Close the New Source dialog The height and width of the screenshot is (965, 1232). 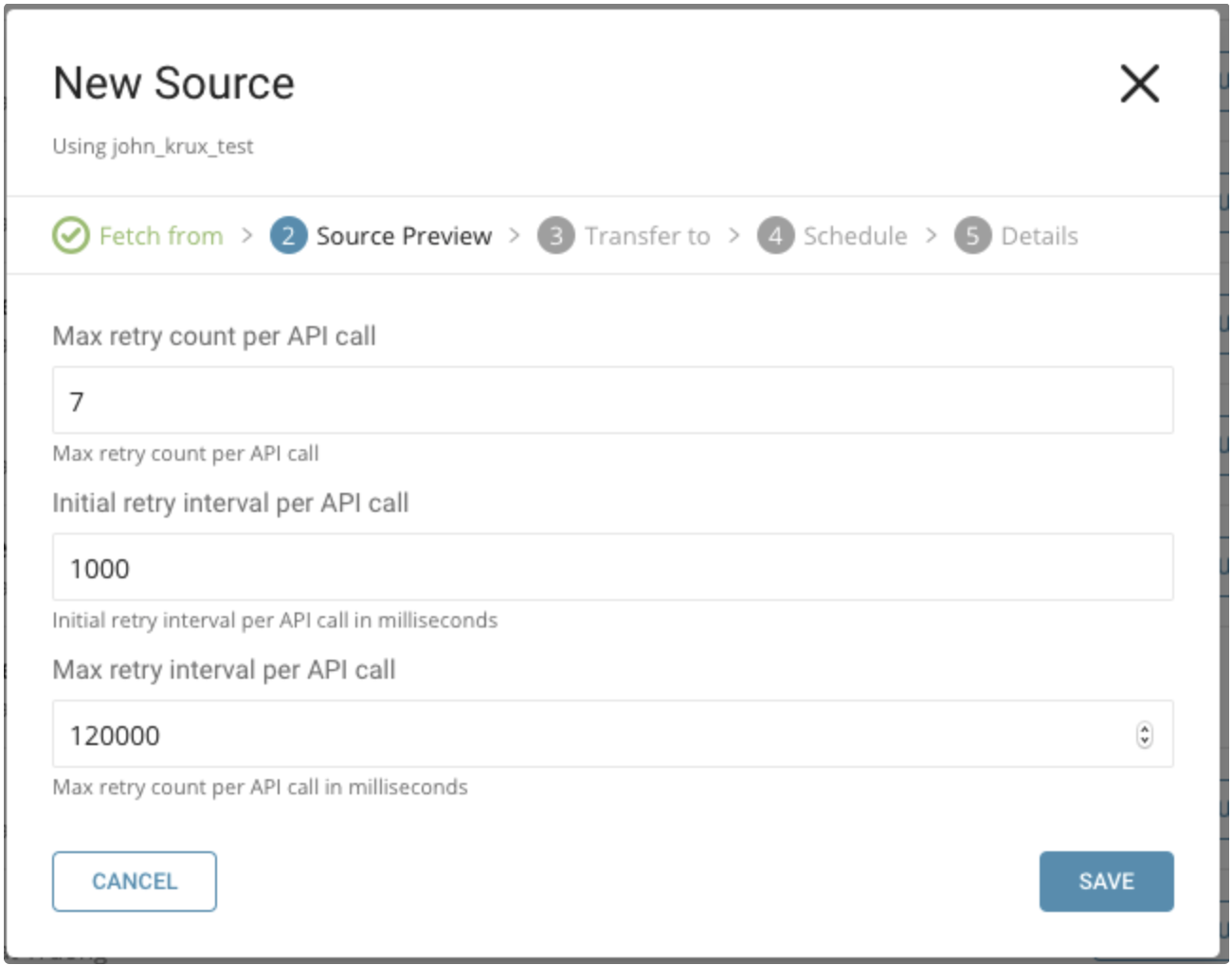(x=1139, y=83)
